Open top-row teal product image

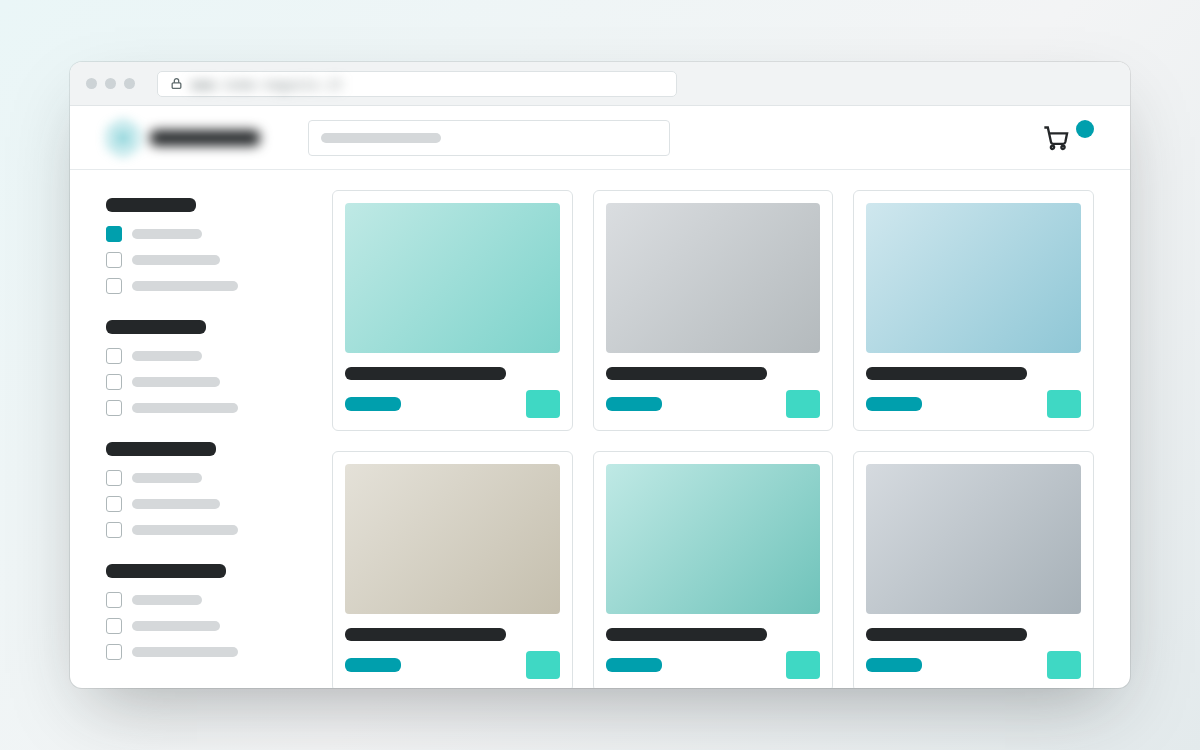452,278
